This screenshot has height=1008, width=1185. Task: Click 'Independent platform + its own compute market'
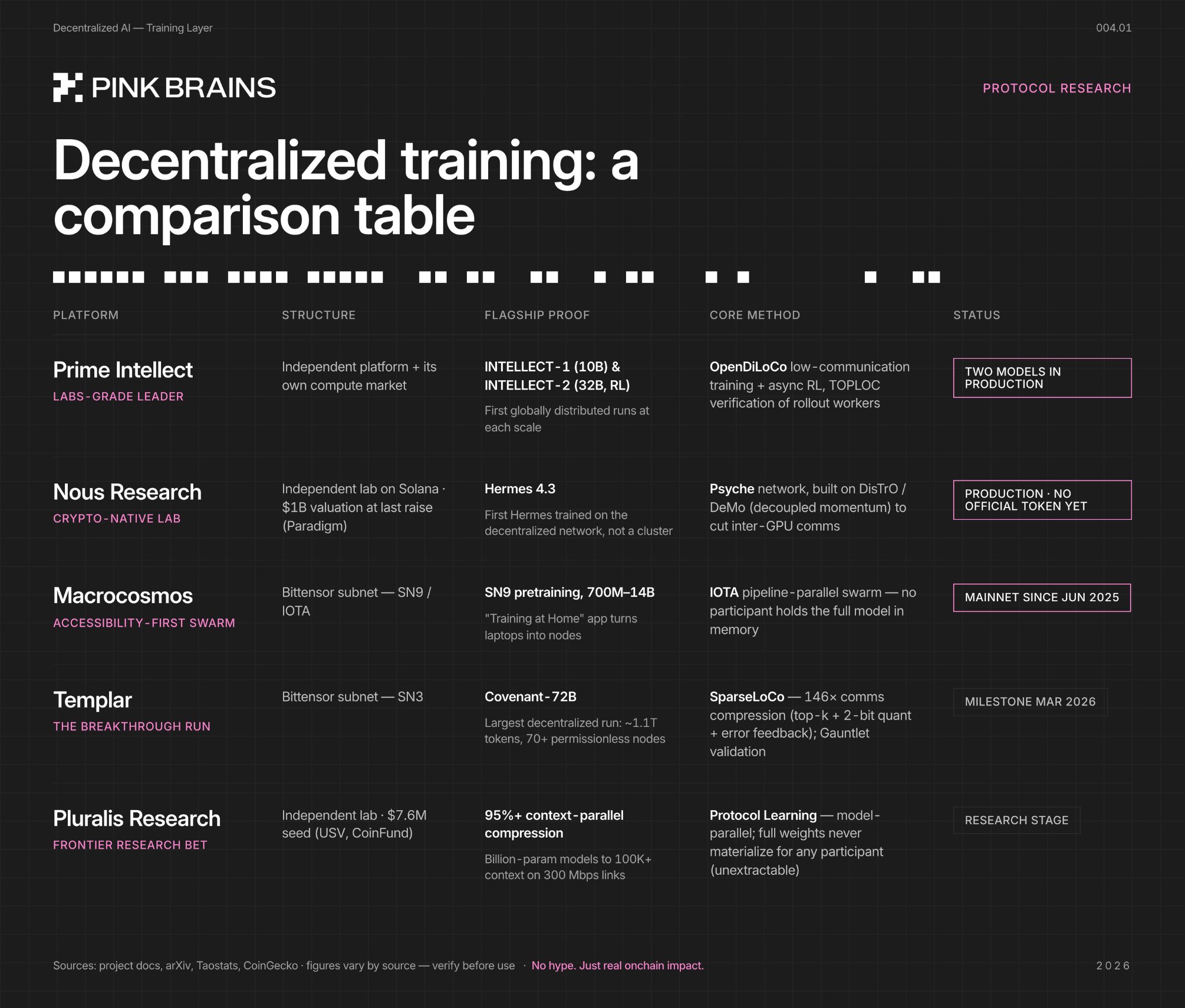coord(359,376)
